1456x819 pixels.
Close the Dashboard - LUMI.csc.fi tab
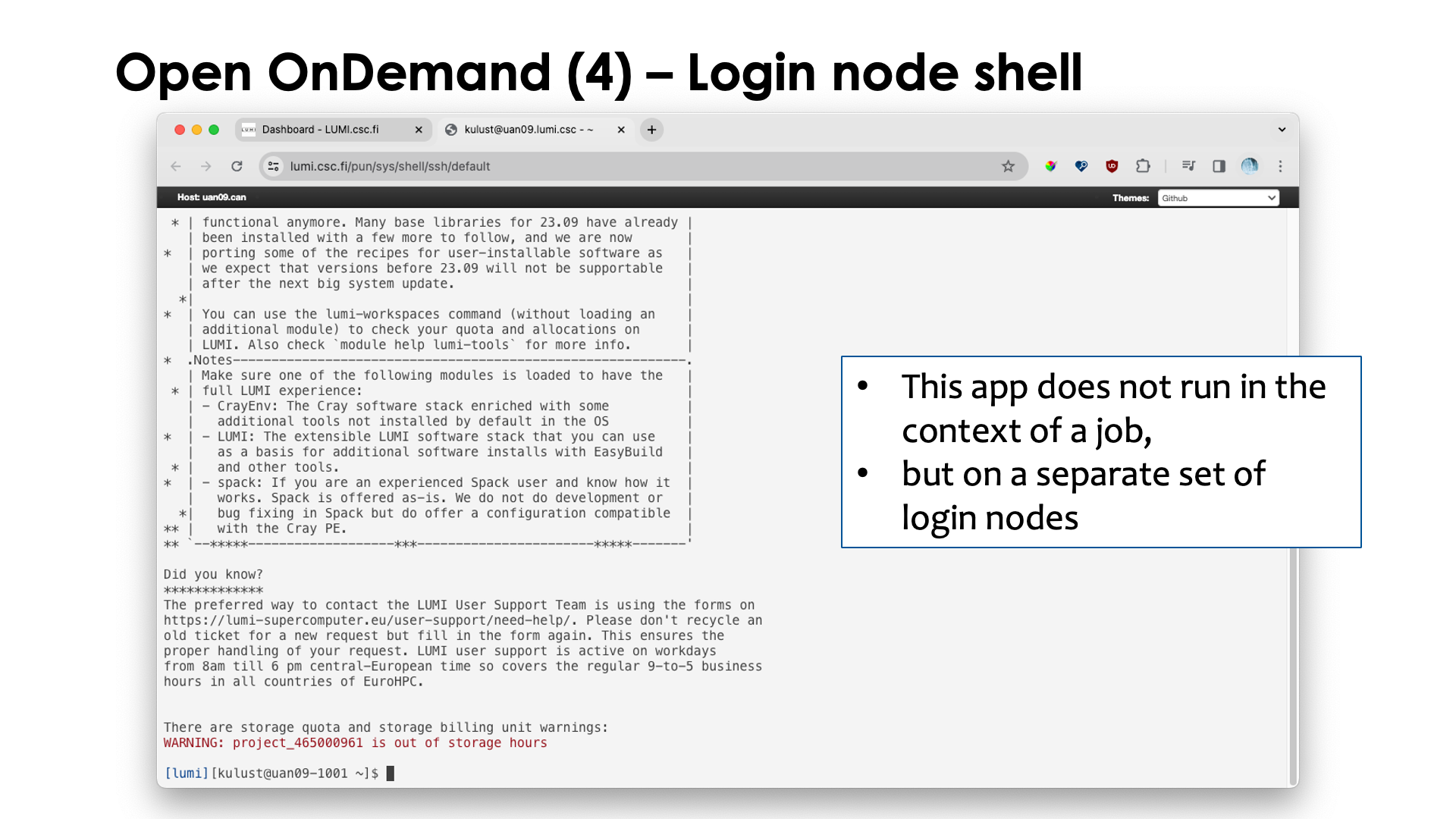point(419,130)
